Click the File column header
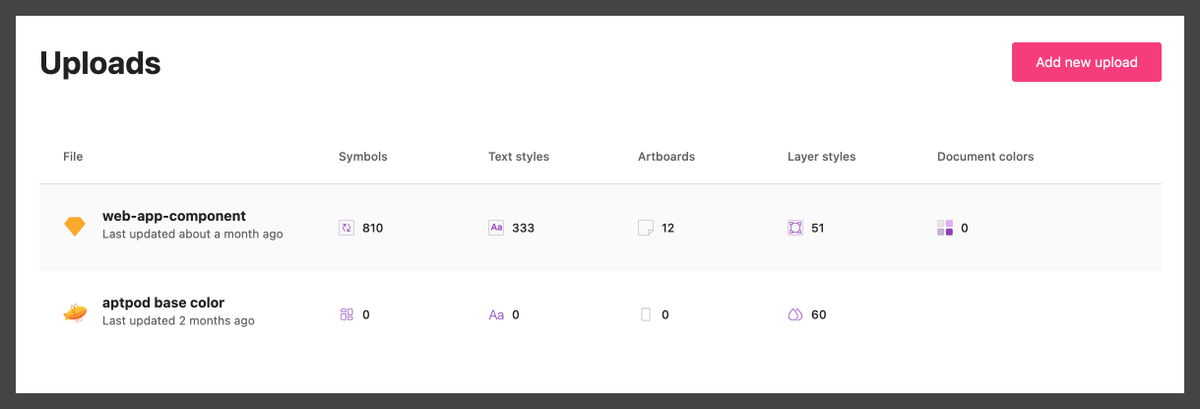The image size is (1200, 409). click(73, 157)
